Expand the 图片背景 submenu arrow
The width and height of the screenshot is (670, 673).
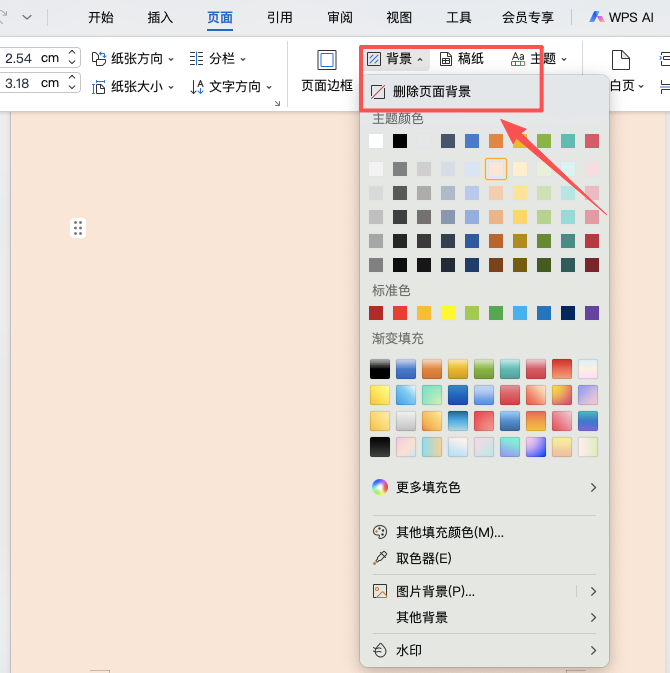(593, 591)
